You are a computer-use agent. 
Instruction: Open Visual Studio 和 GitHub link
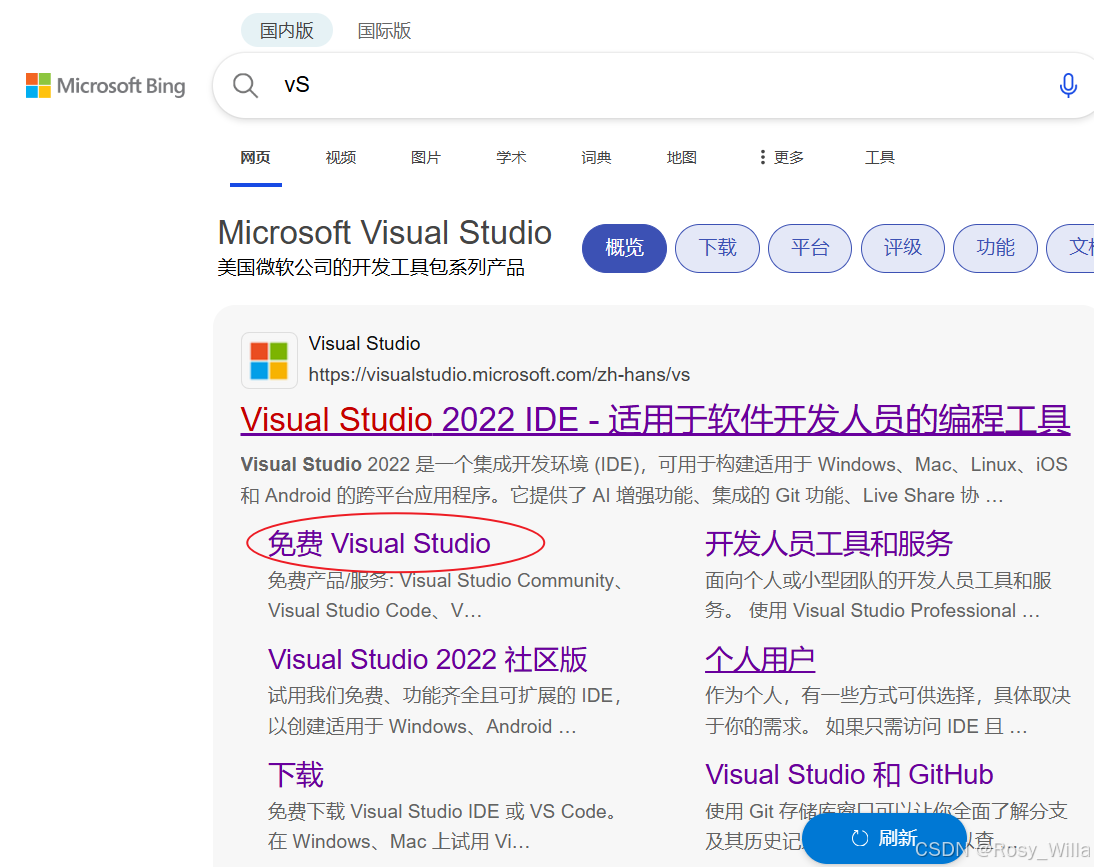(x=849, y=775)
